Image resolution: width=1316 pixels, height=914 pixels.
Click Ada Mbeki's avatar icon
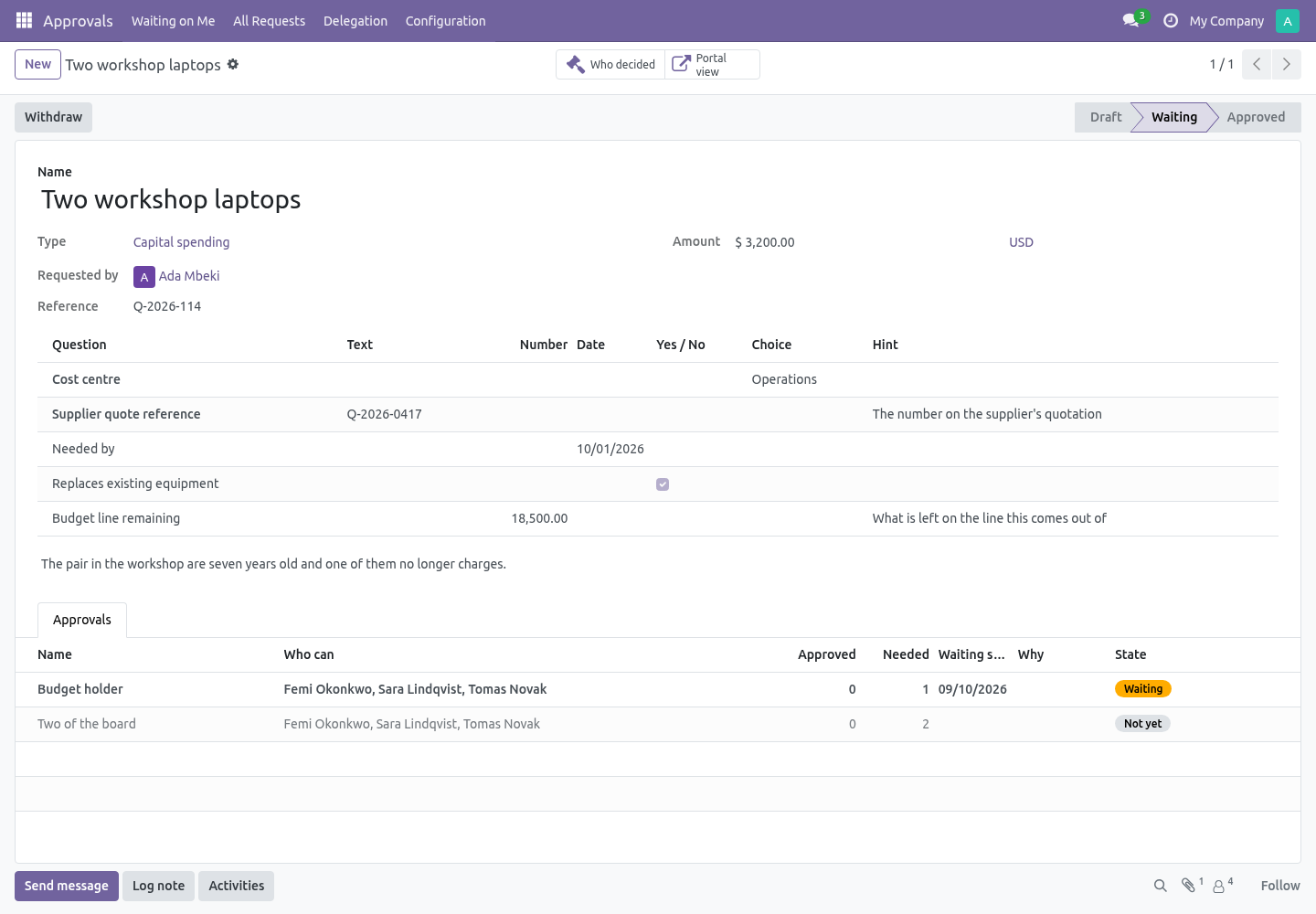click(x=144, y=277)
